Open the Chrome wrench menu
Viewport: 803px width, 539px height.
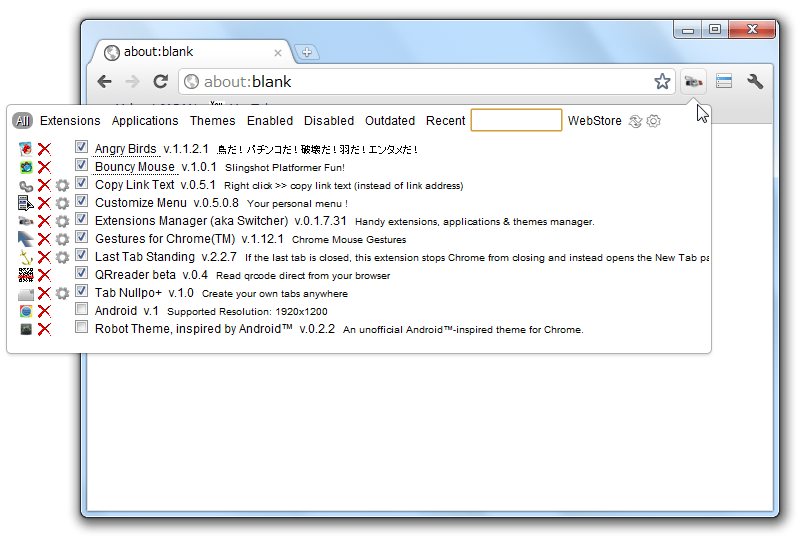tap(755, 81)
